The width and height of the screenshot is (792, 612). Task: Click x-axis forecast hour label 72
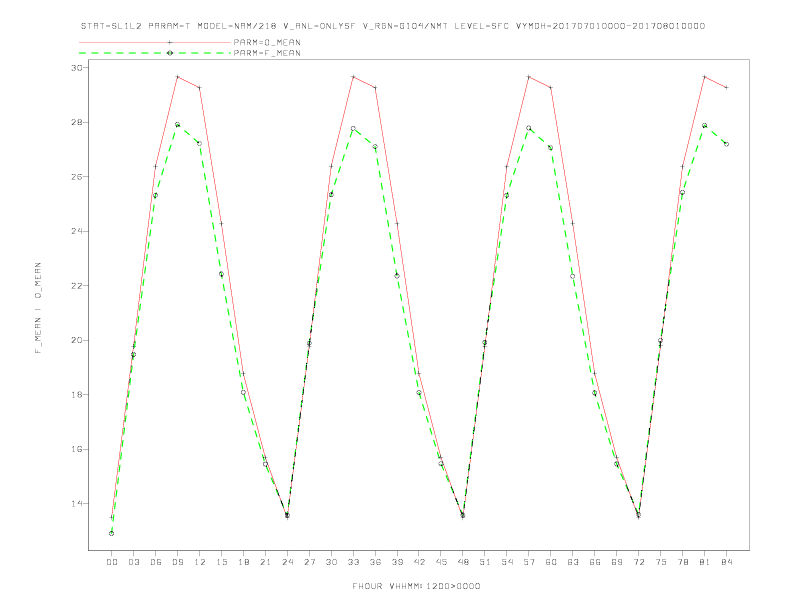pos(639,562)
